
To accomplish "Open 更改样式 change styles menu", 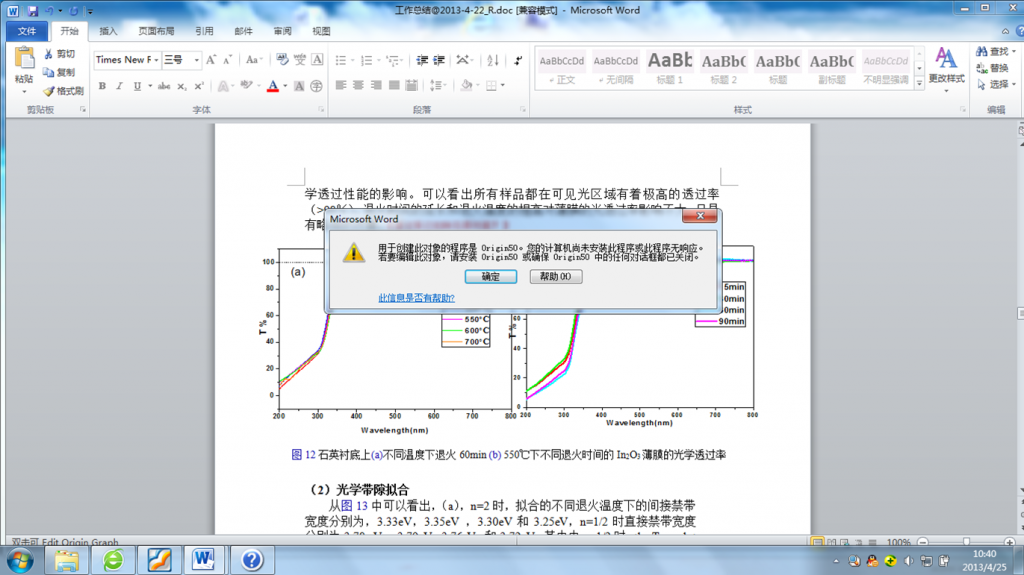I will click(946, 69).
